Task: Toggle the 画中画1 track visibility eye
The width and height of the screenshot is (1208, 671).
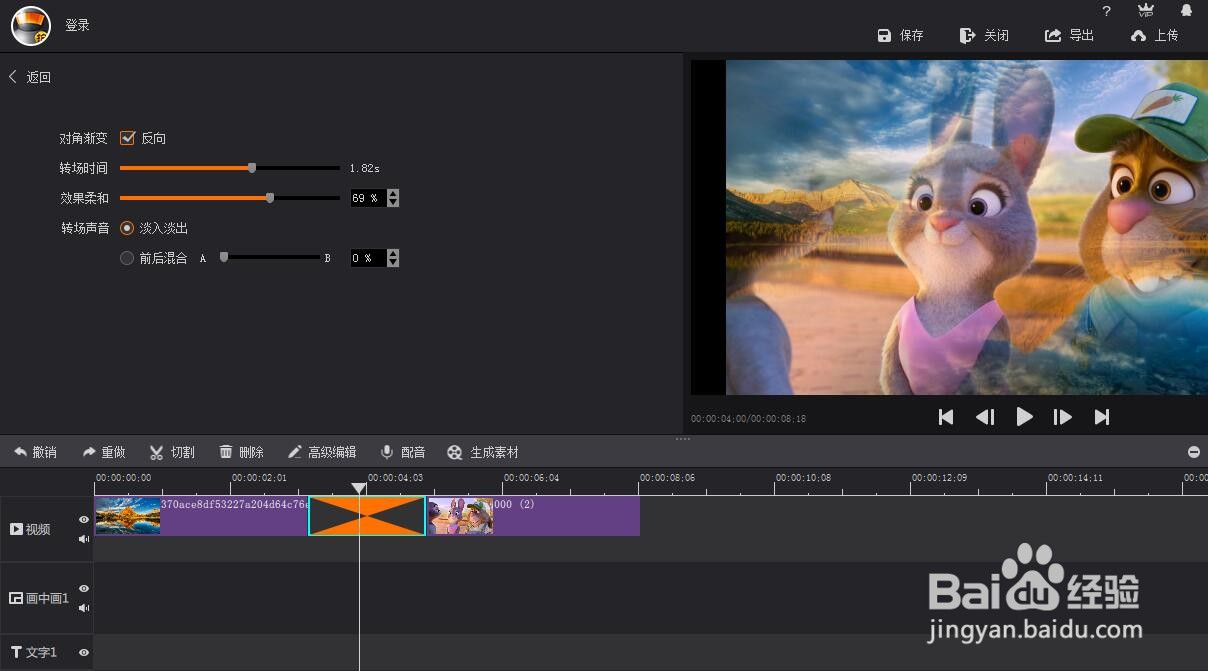Action: click(x=84, y=588)
